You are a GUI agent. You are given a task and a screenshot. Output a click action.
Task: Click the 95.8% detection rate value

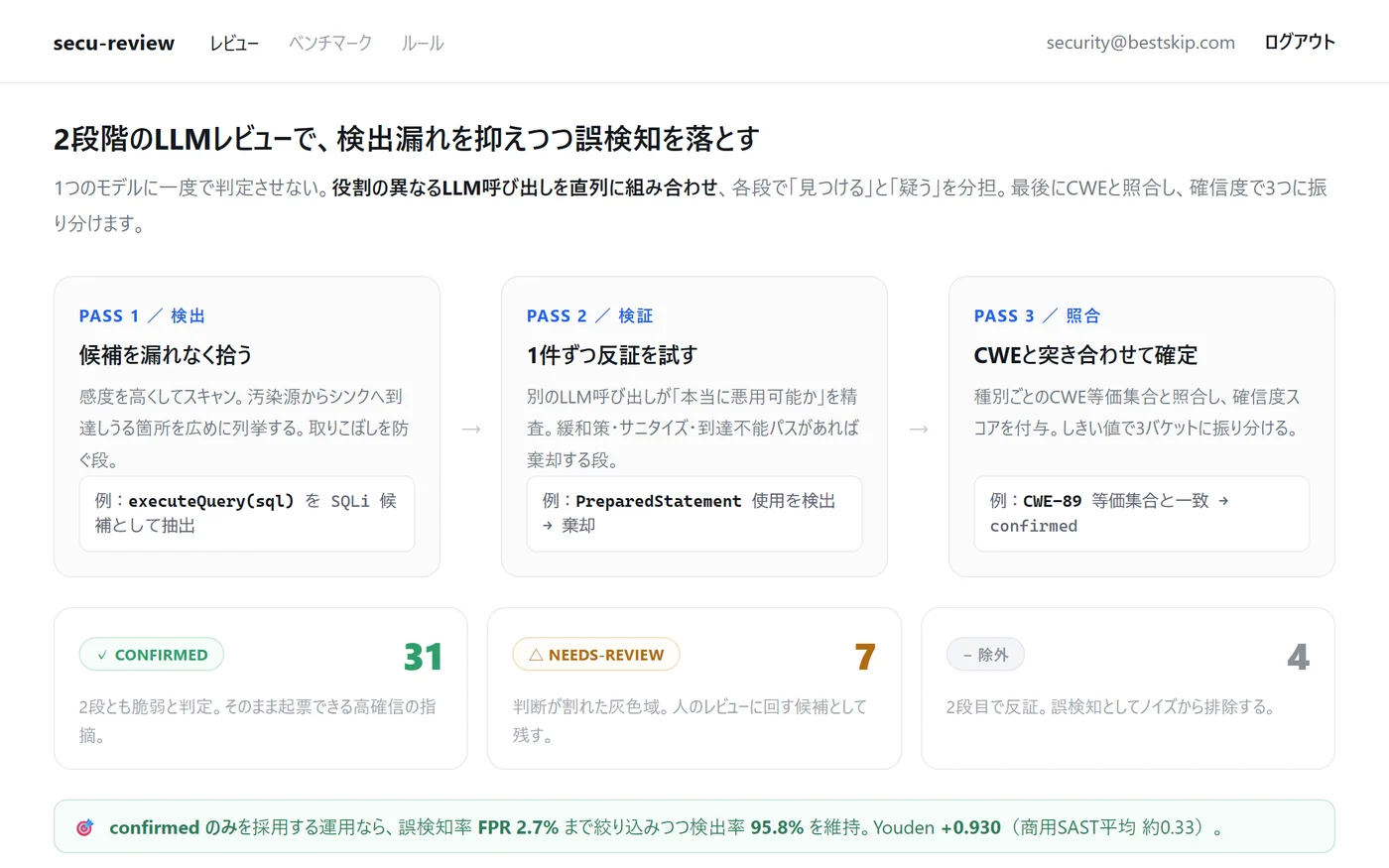point(777,827)
